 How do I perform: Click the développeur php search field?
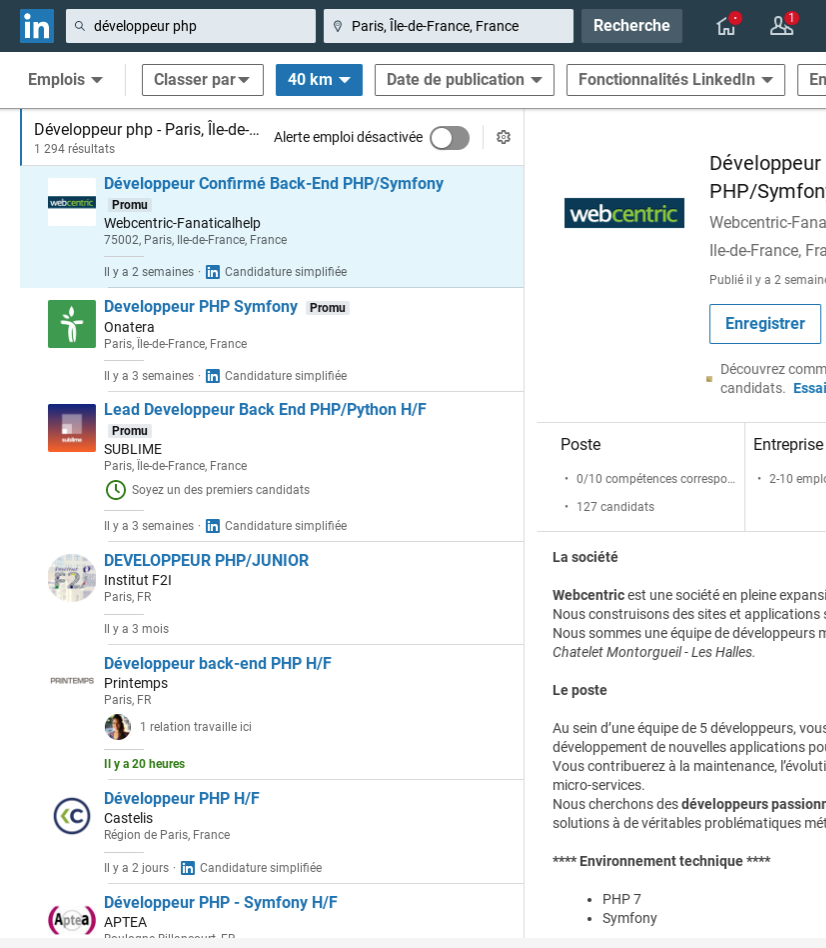190,26
